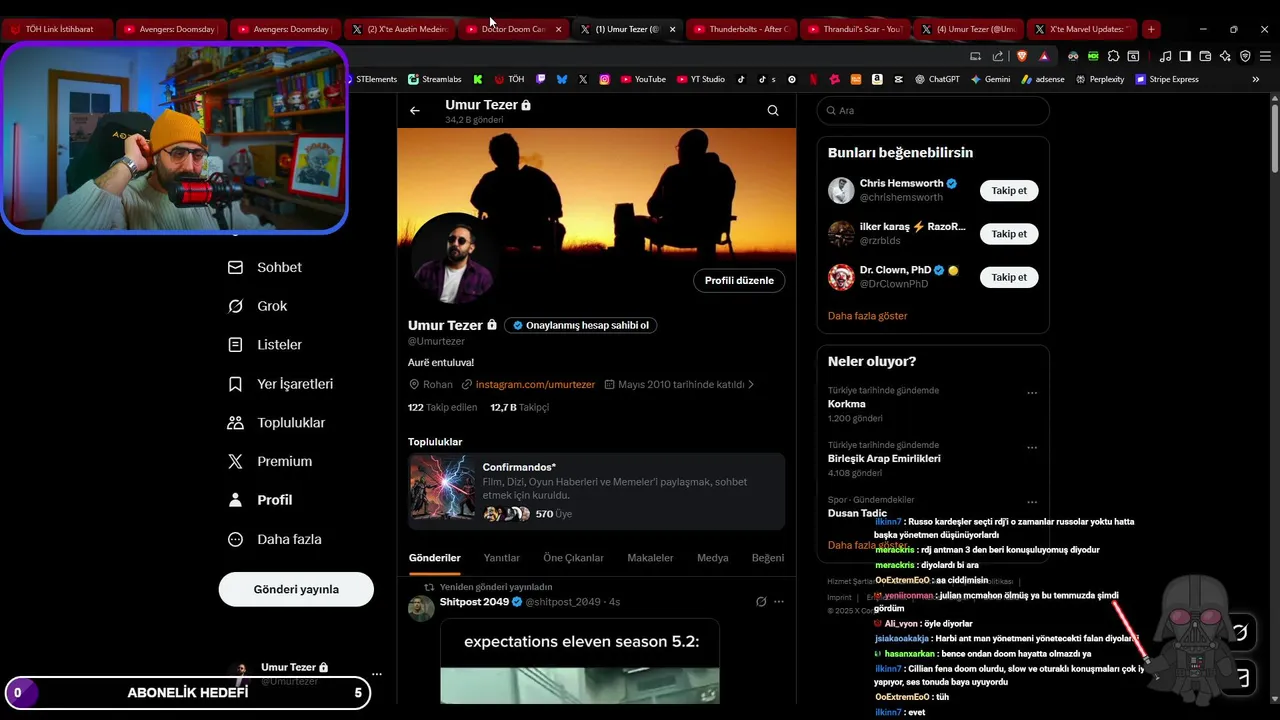Screen dimensions: 1280x720
Task: Open account switcher menu dots
Action: pyautogui.click(x=377, y=674)
